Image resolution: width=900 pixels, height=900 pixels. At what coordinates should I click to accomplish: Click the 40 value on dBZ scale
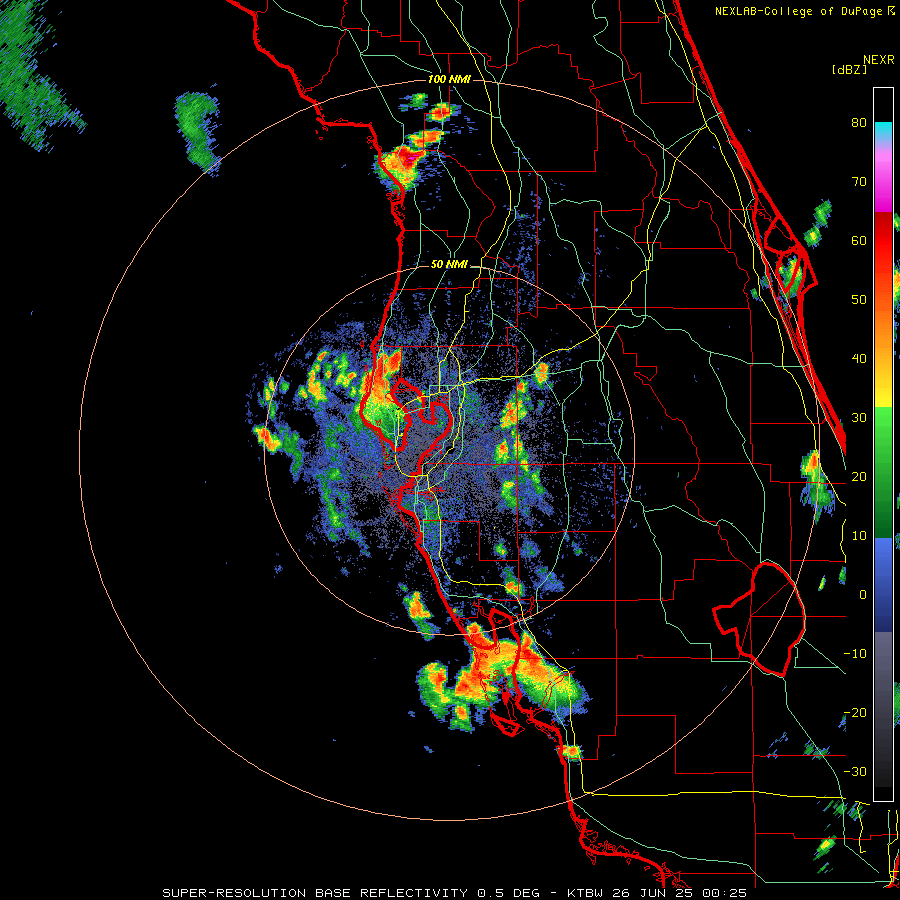click(859, 359)
